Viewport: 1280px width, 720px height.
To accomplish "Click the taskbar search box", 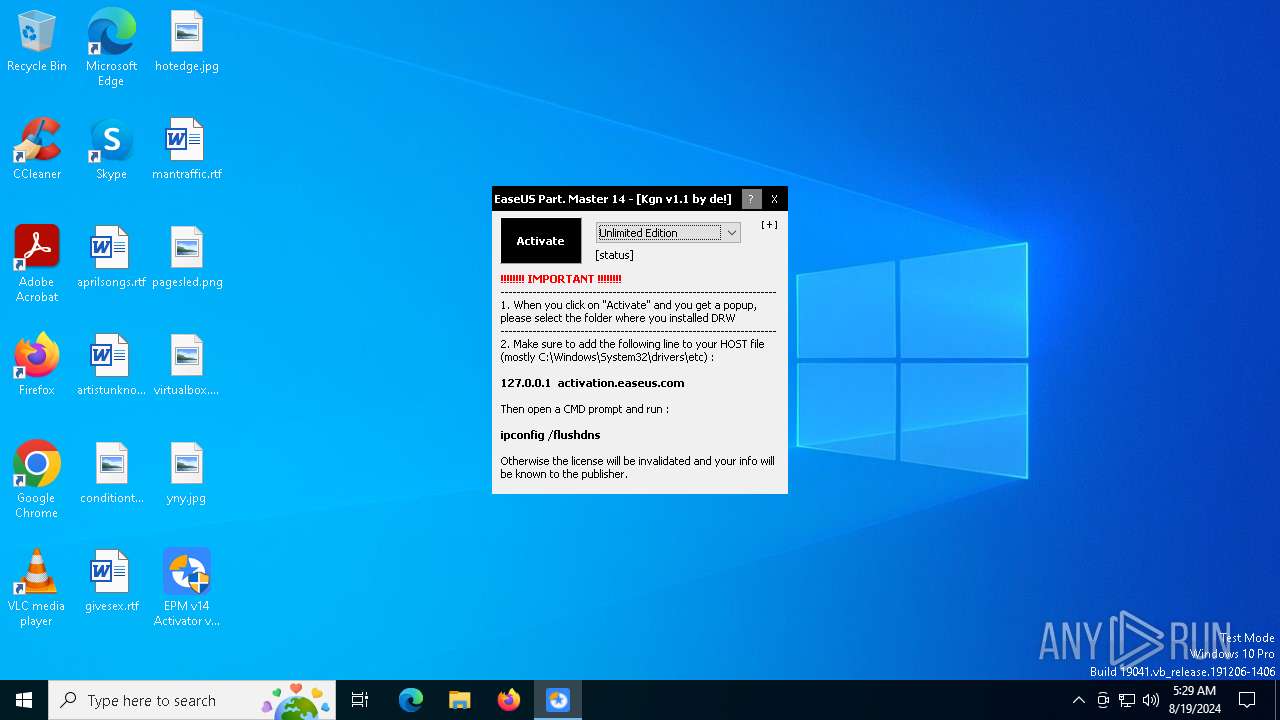I will 192,700.
